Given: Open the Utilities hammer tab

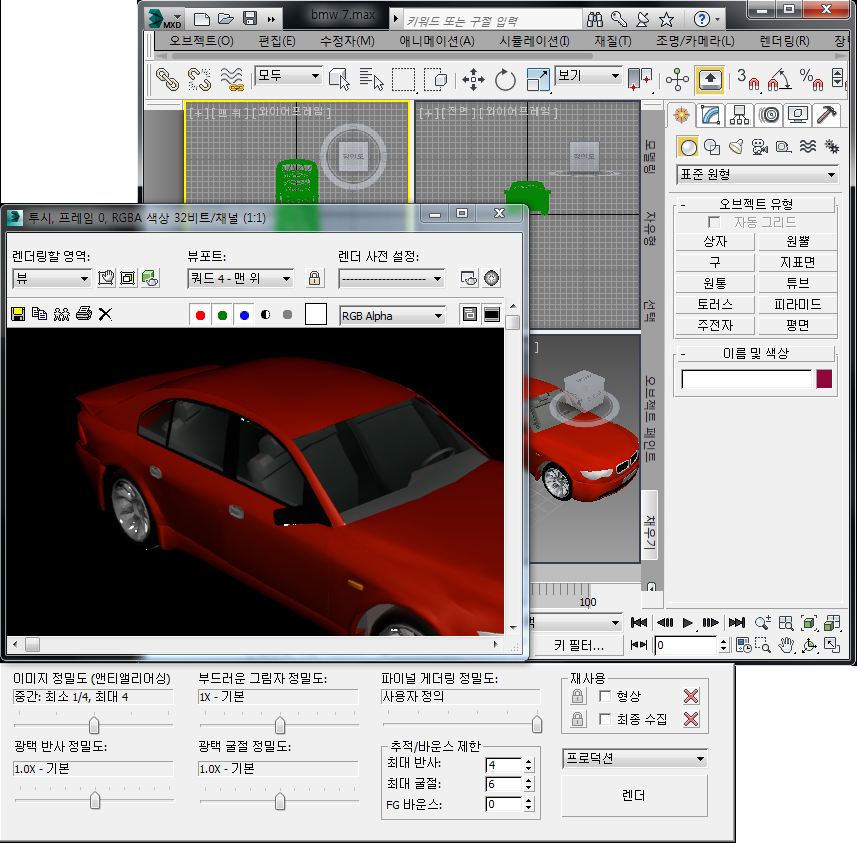Looking at the screenshot, I should click(826, 115).
